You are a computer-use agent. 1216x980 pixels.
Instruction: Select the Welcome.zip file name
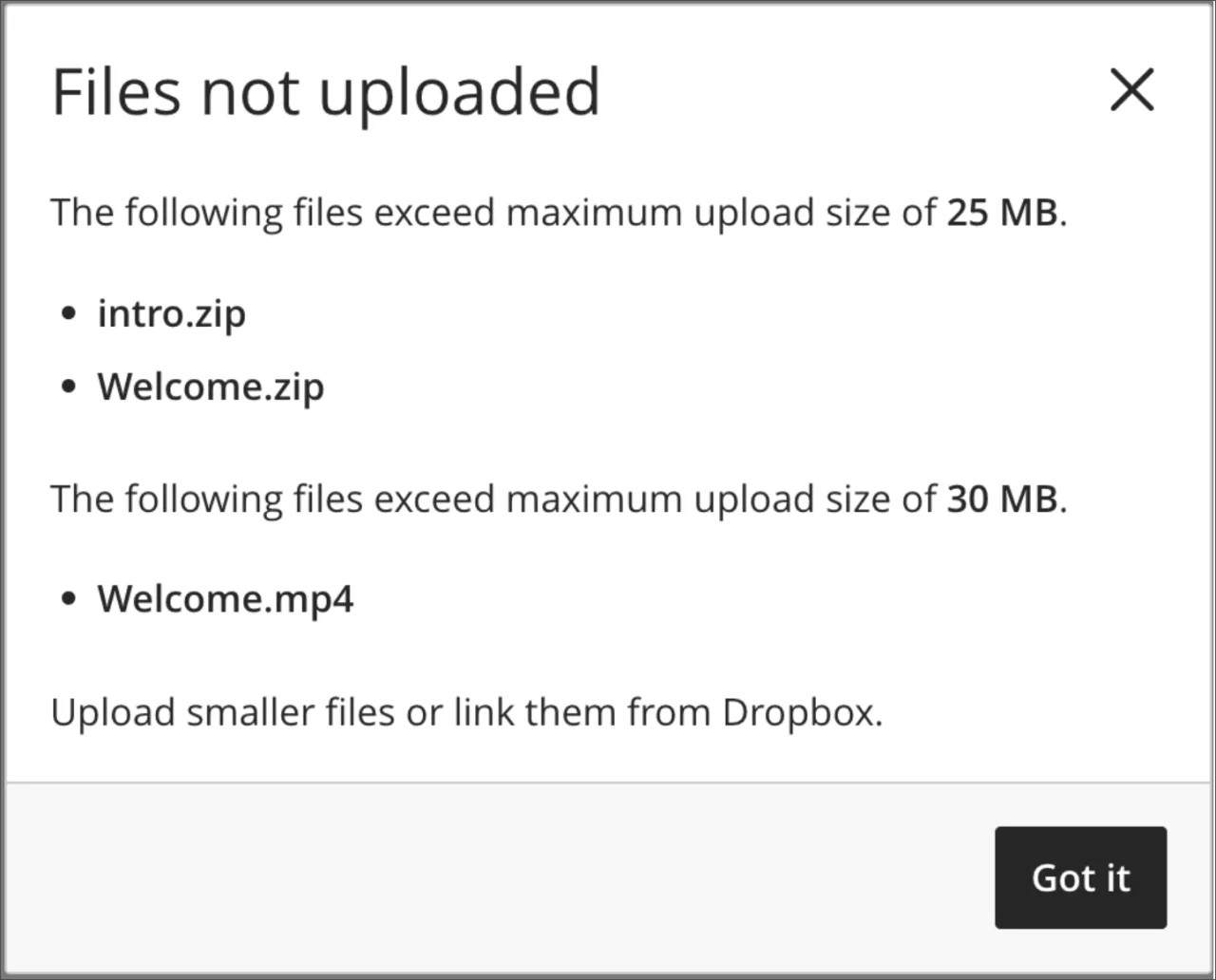click(x=210, y=386)
